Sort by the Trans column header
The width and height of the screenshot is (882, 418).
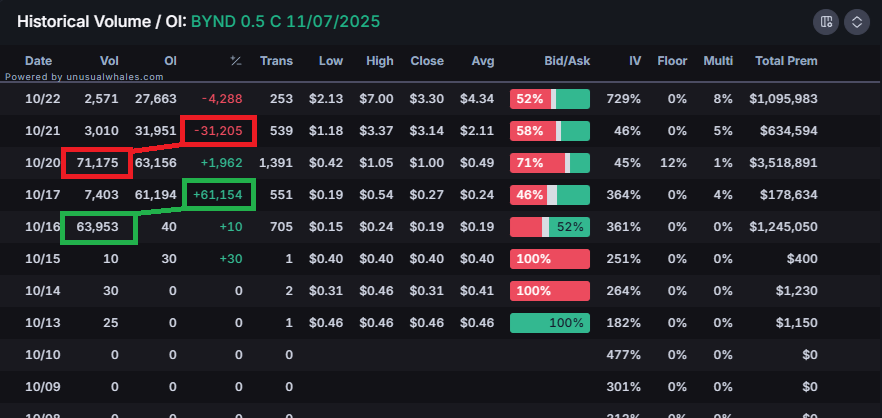(276, 61)
